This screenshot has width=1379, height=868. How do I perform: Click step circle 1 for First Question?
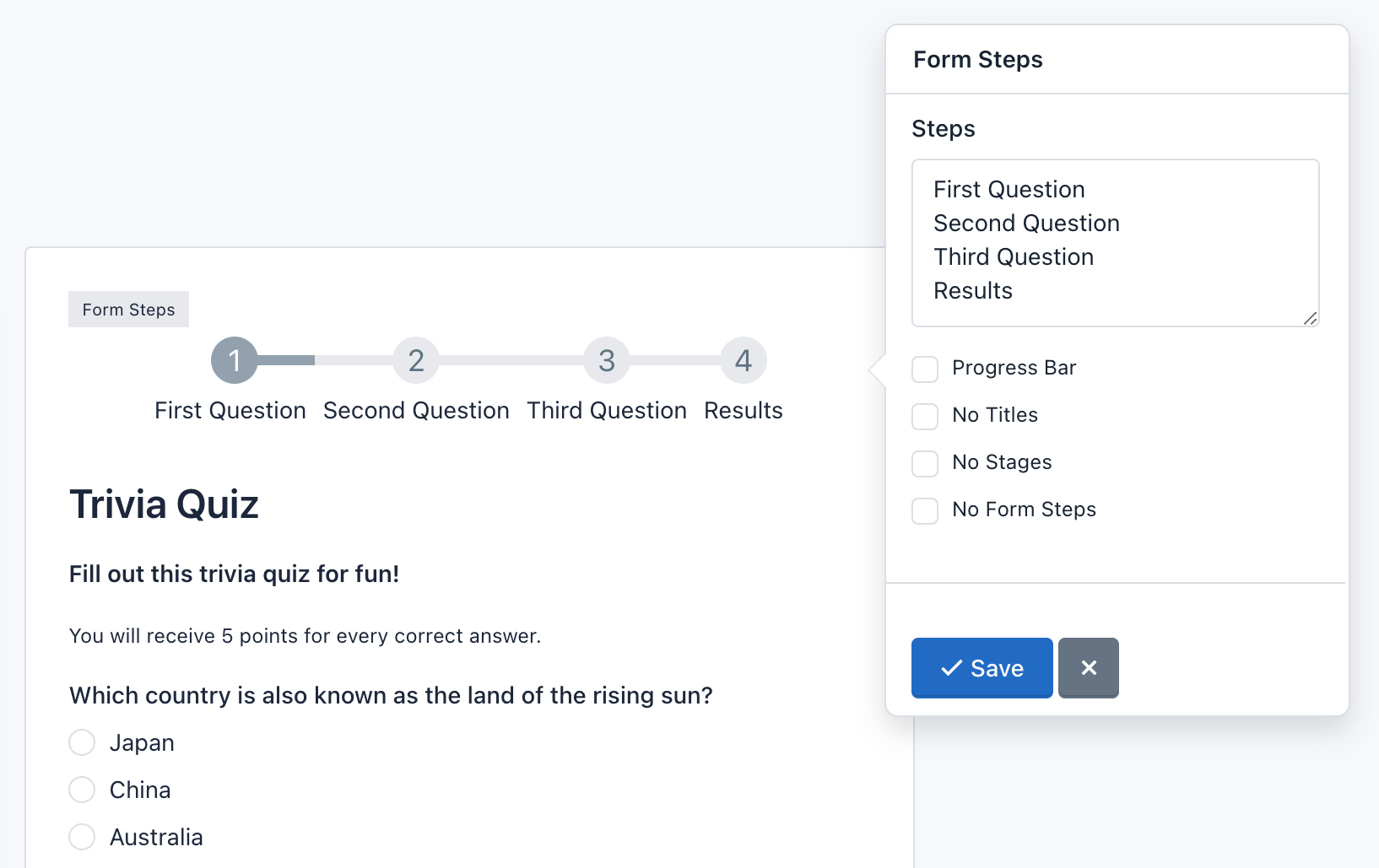[234, 360]
